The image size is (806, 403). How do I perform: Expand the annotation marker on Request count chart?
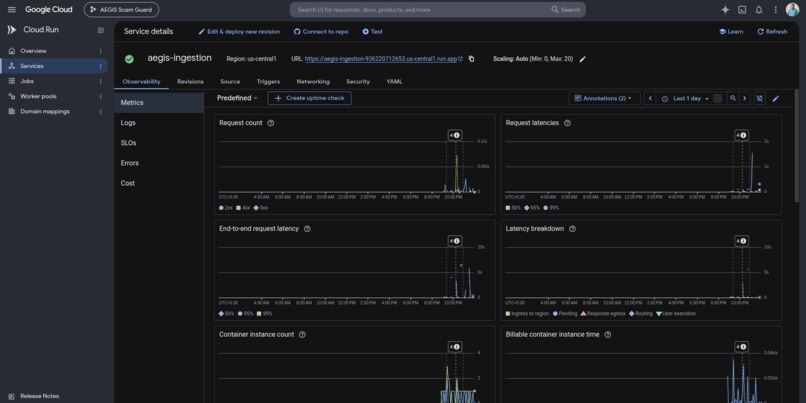pos(454,135)
